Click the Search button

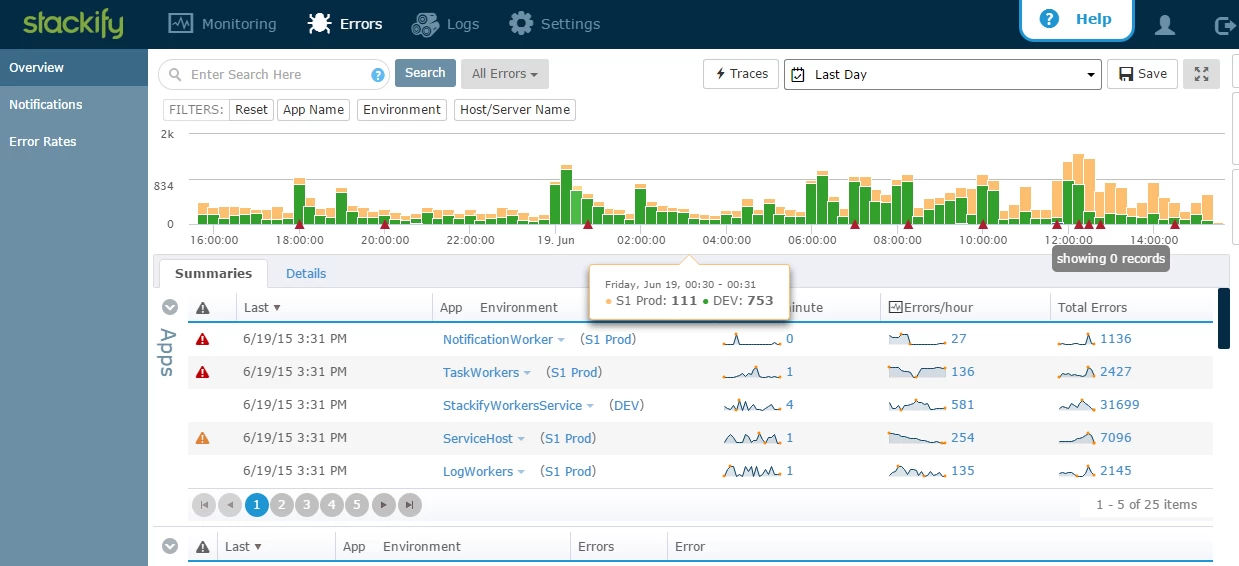pyautogui.click(x=425, y=73)
